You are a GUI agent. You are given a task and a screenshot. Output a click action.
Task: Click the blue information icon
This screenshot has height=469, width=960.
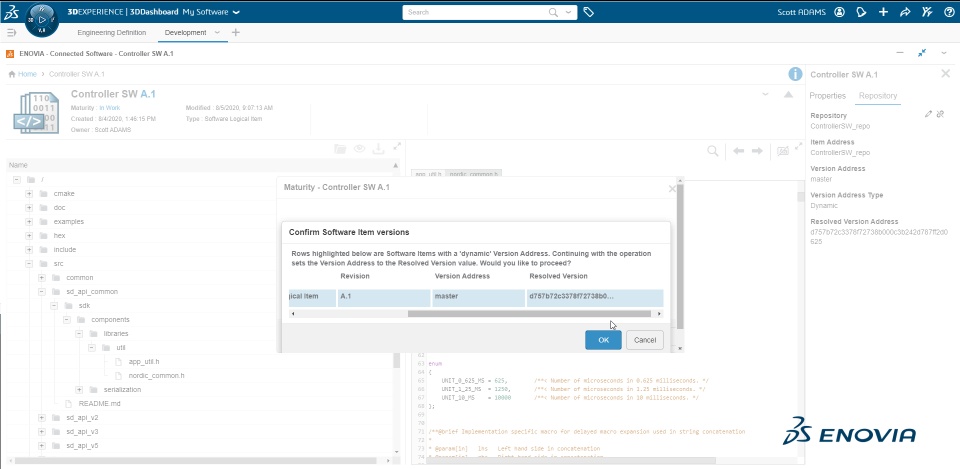(795, 74)
